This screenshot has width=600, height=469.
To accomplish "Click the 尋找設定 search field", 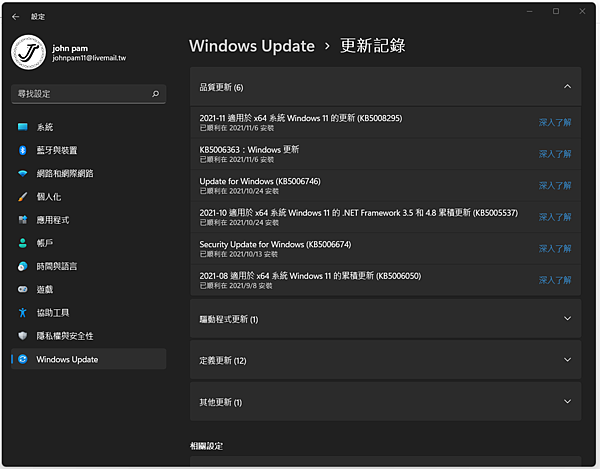I will pyautogui.click(x=88, y=94).
